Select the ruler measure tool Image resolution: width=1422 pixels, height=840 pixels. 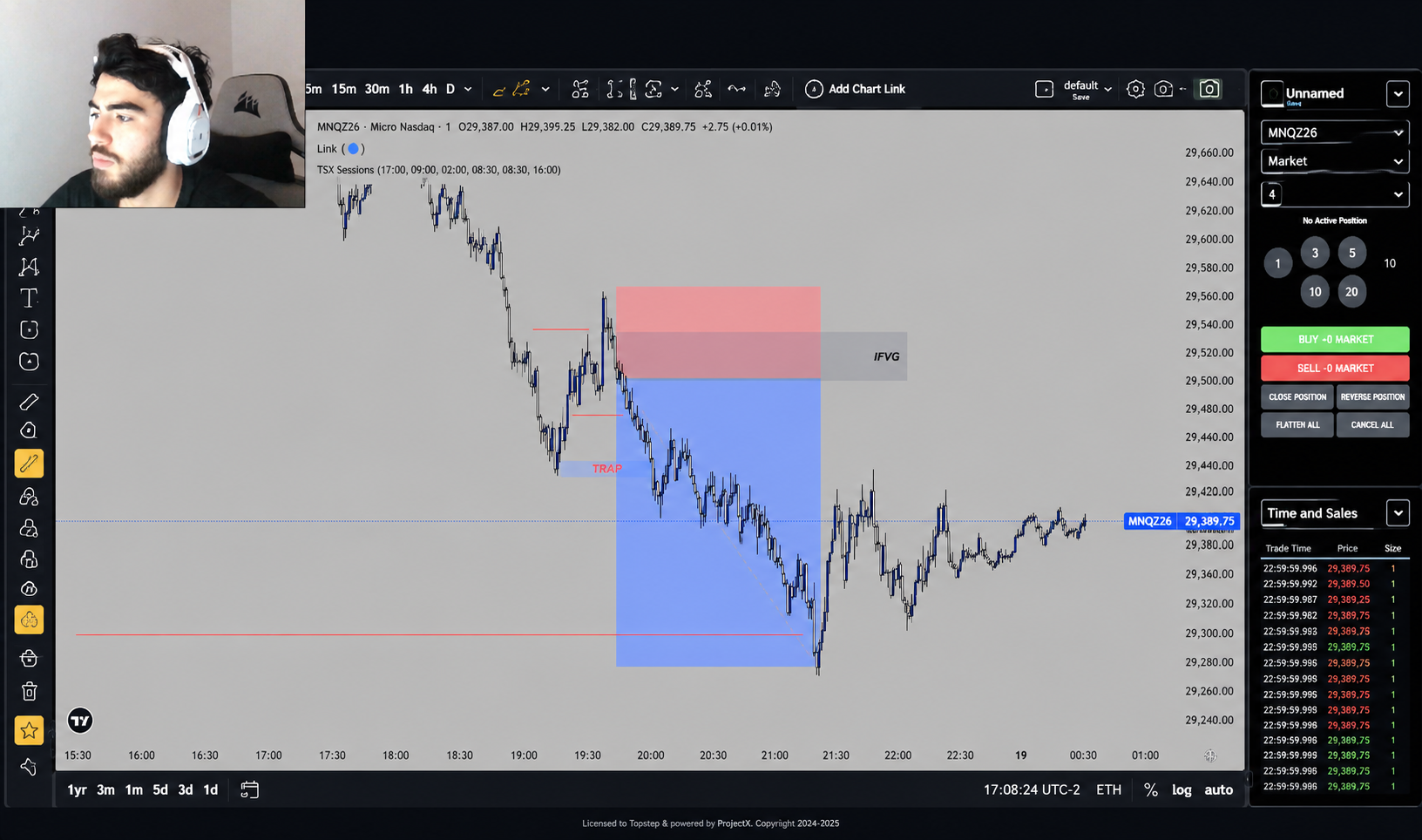coord(29,402)
